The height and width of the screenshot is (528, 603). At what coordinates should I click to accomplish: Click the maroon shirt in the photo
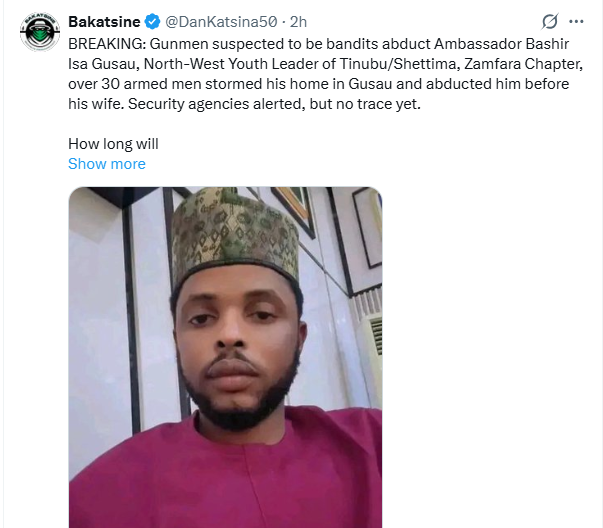(x=230, y=480)
